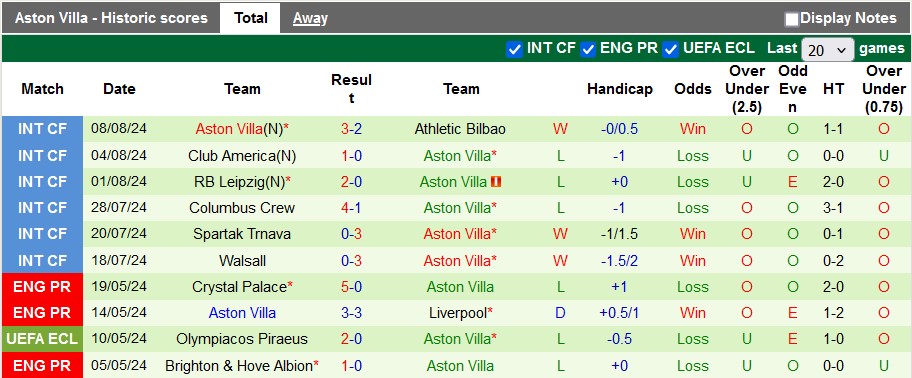Toggle the Display Notes checkbox
The height and width of the screenshot is (378, 912).
[x=791, y=19]
